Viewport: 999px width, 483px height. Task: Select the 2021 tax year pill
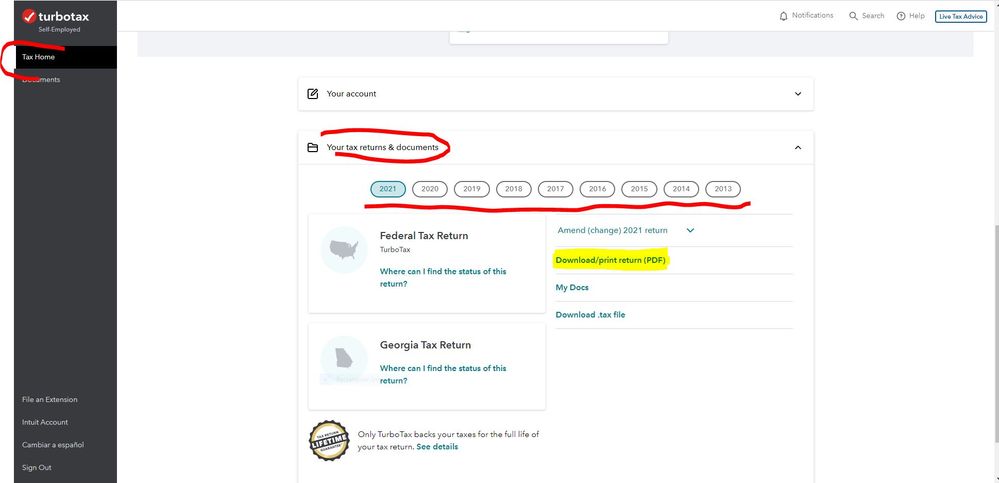(x=388, y=189)
